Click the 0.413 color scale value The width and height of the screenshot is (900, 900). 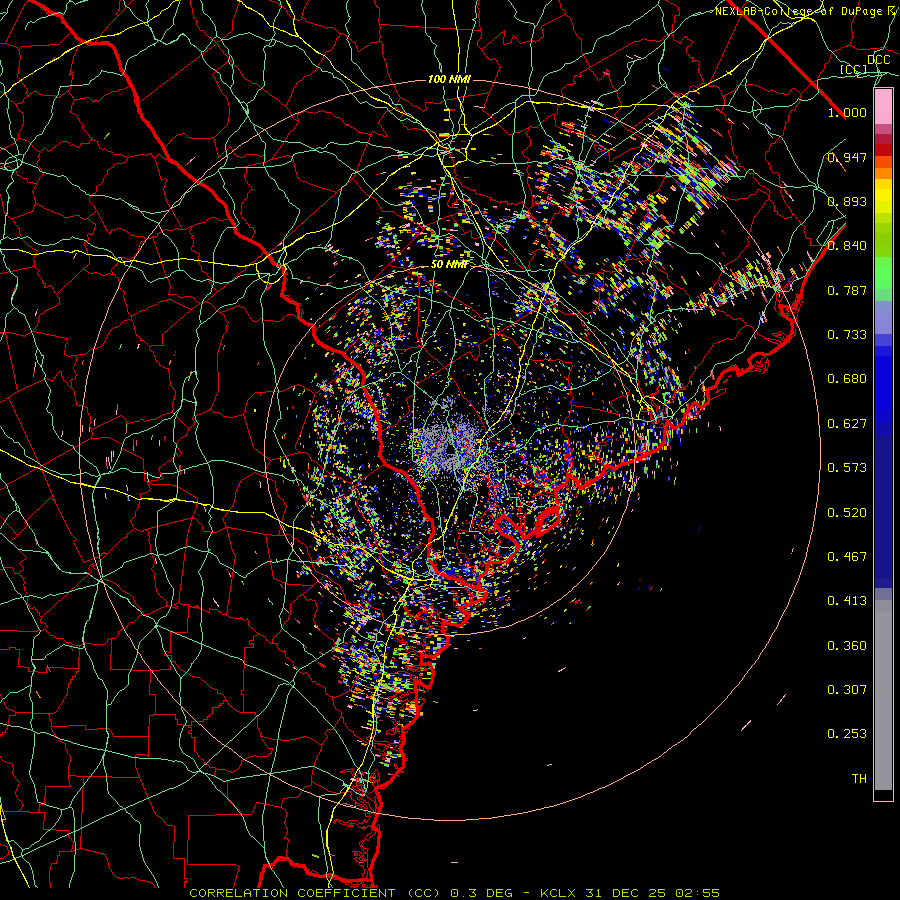847,601
